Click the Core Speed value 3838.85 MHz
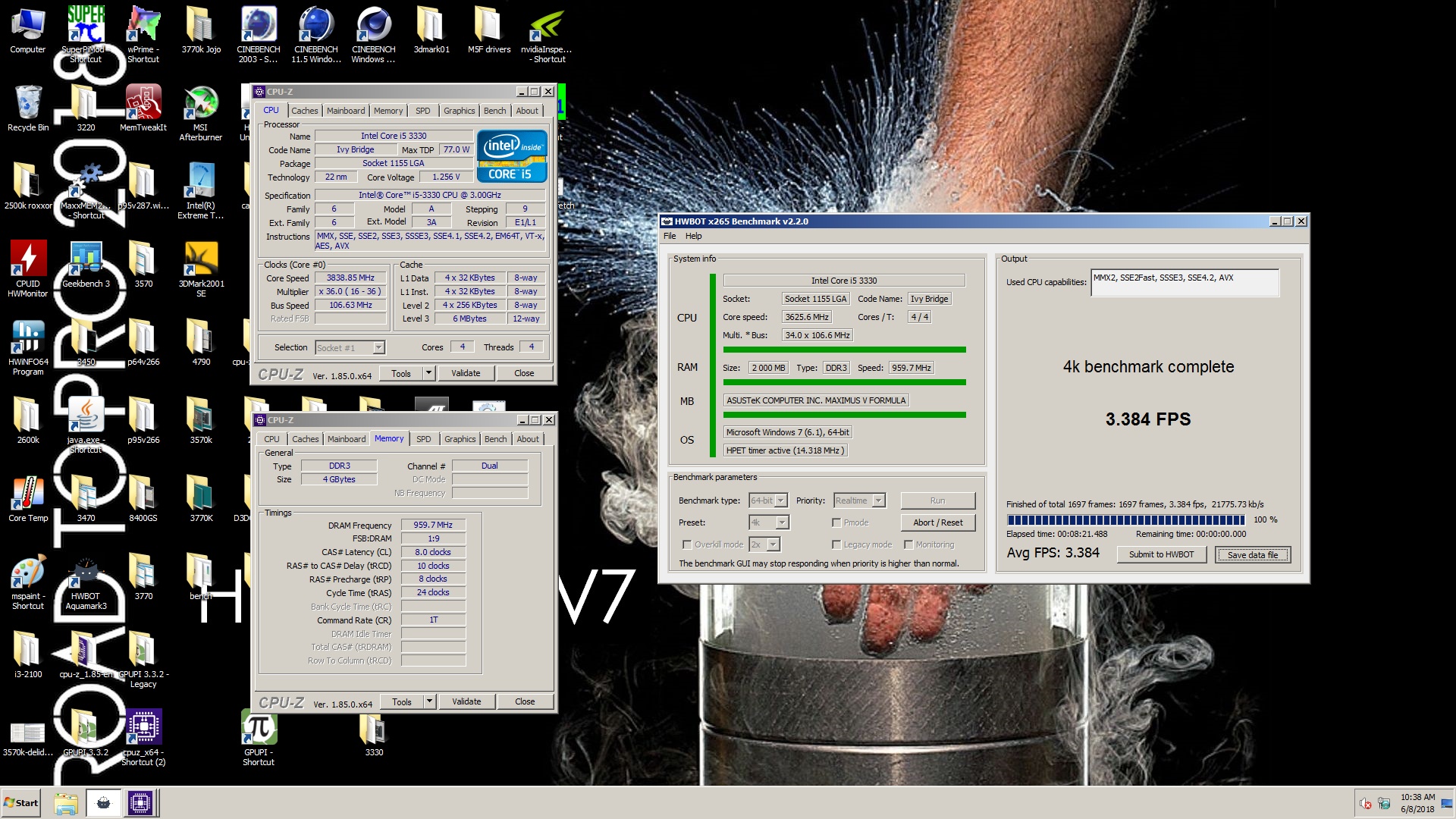 (351, 278)
